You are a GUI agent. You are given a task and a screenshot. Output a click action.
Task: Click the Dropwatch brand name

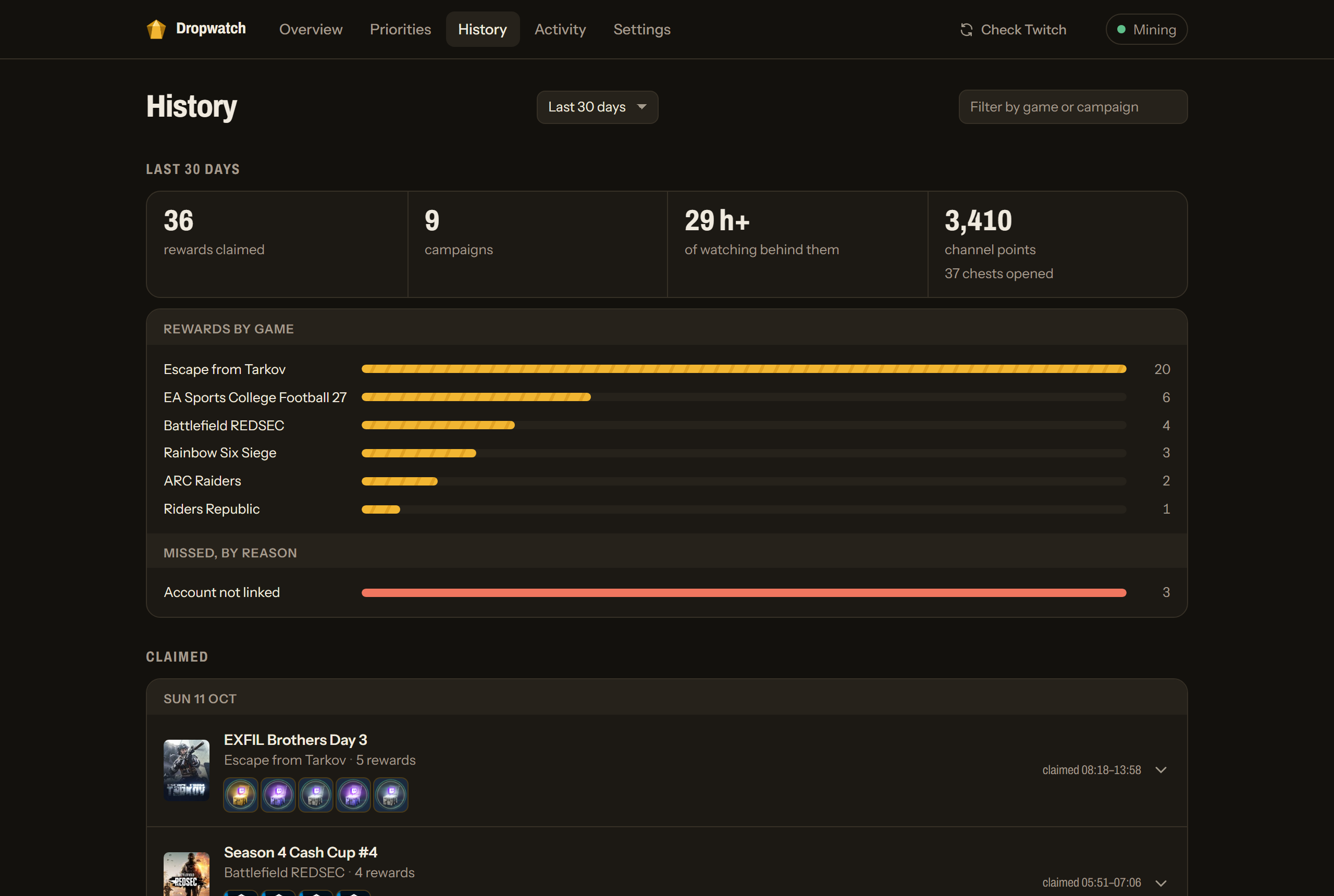(211, 29)
